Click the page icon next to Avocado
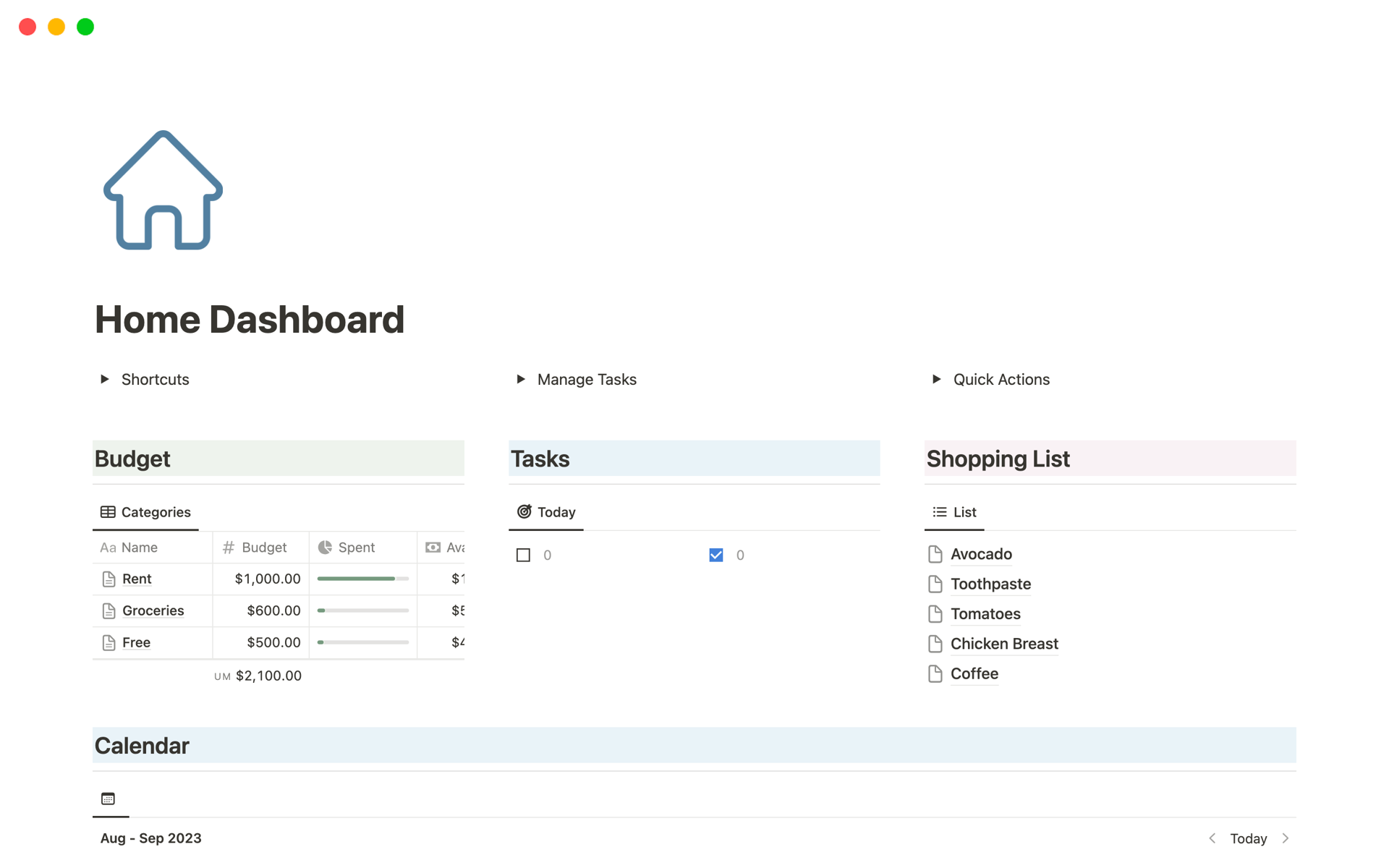1389x868 pixels. (935, 553)
